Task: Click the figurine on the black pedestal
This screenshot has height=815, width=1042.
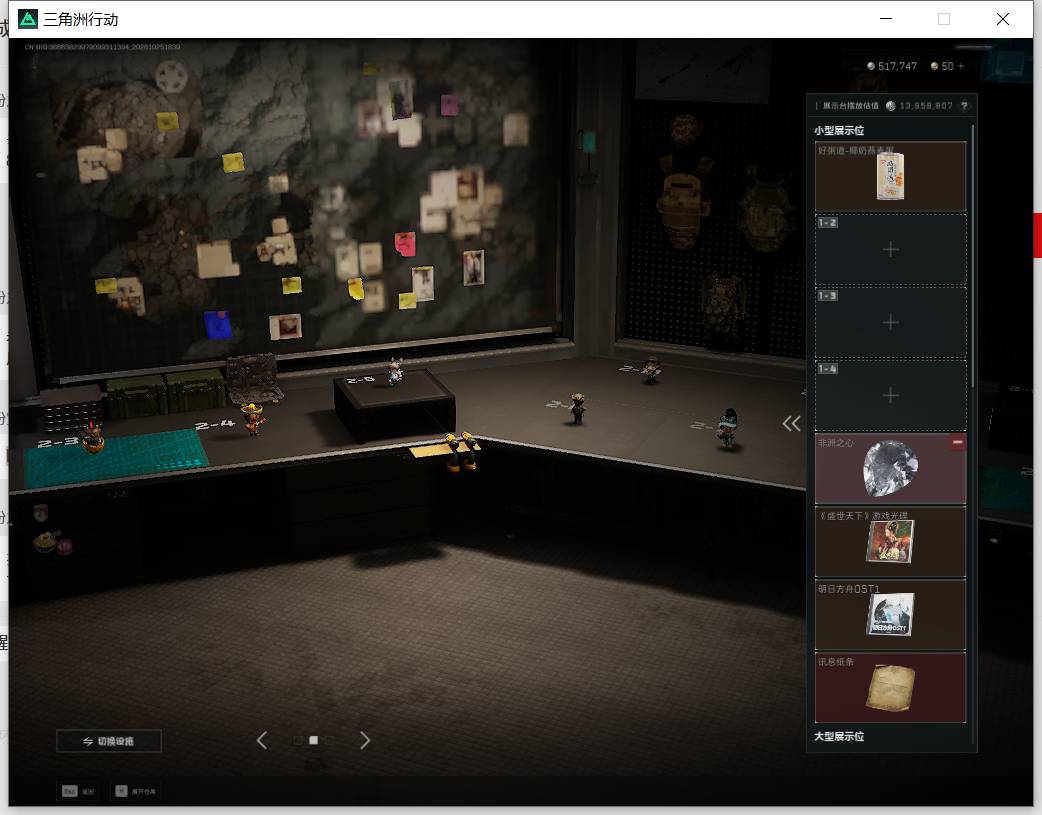Action: pos(395,370)
